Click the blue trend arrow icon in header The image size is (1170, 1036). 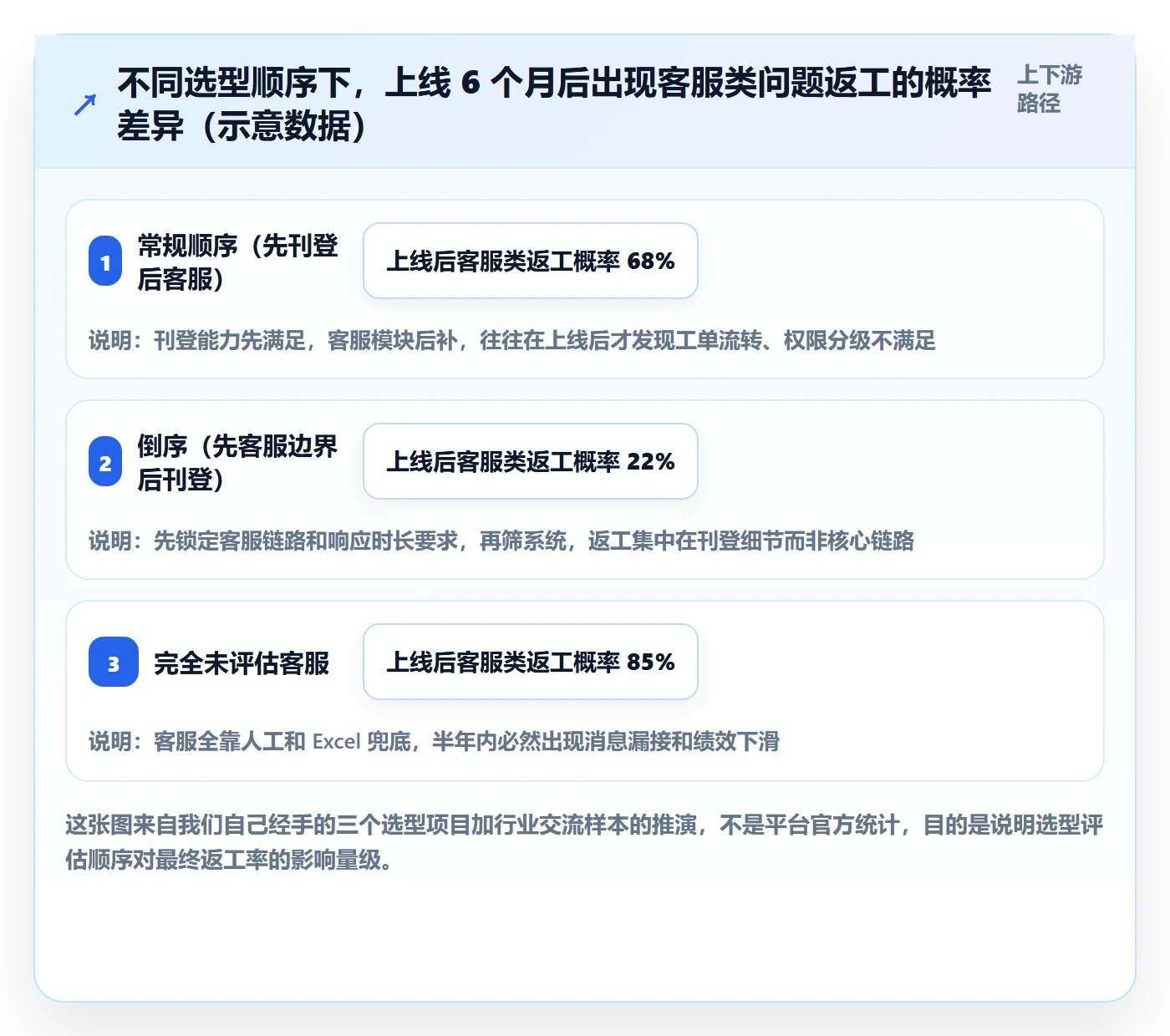coord(85,104)
